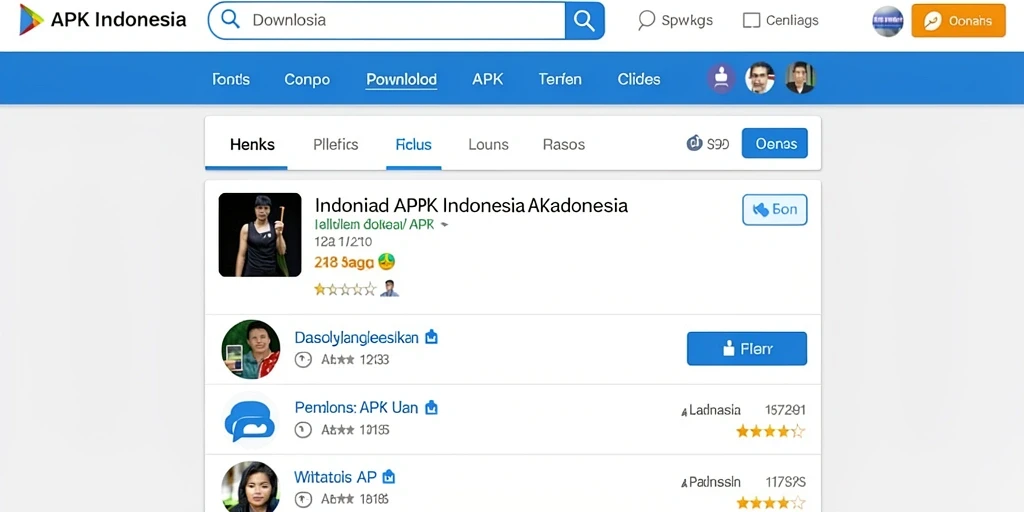The width and height of the screenshot is (1024, 512).
Task: Click the 157291 count
Action: point(785,410)
